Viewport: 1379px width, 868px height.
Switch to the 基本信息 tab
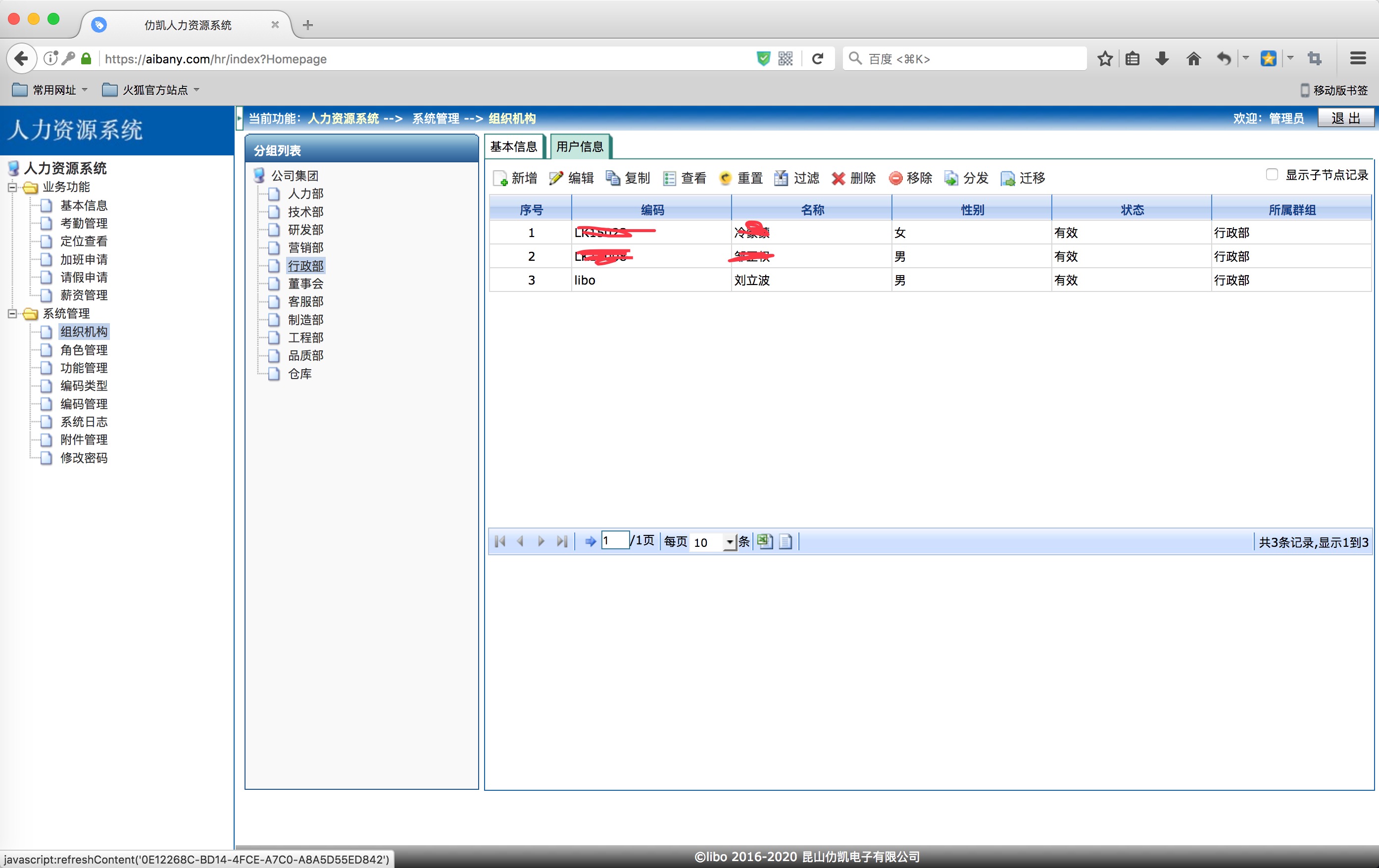(514, 147)
